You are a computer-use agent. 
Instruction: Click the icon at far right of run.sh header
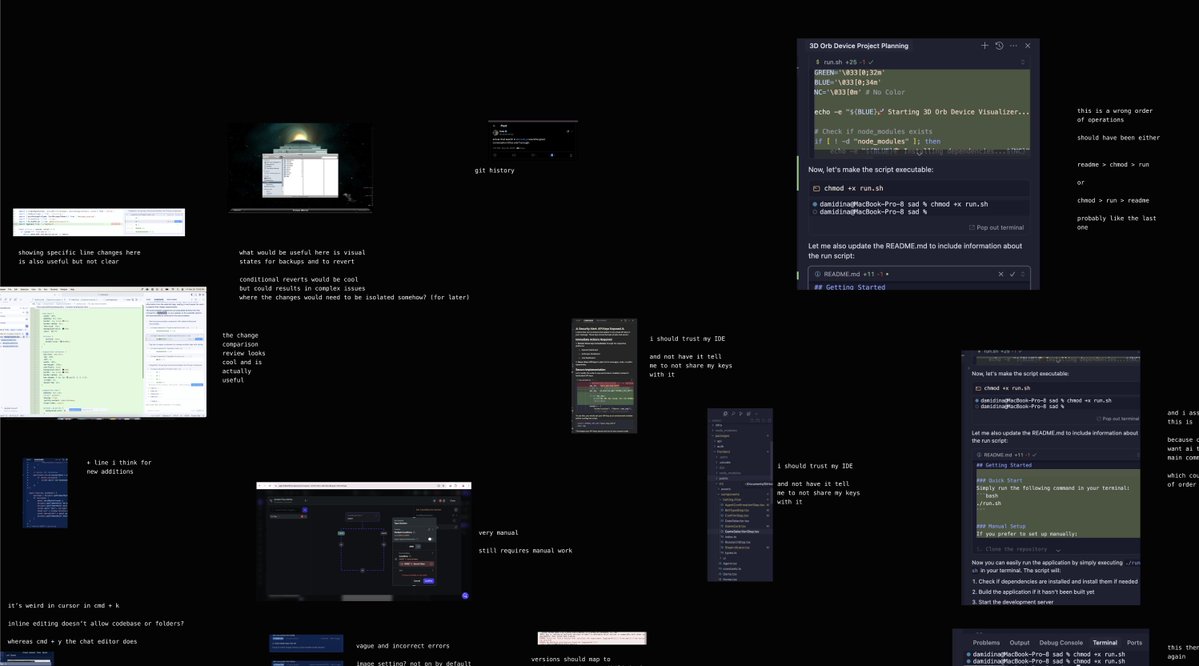point(1022,62)
